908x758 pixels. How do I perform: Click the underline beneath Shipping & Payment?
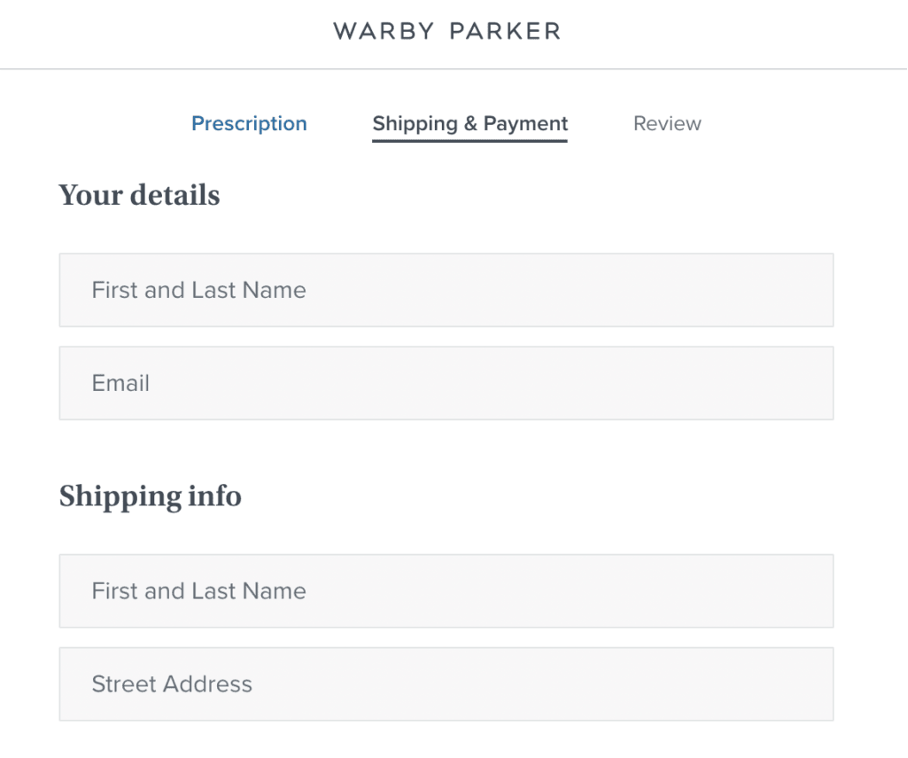click(x=470, y=141)
